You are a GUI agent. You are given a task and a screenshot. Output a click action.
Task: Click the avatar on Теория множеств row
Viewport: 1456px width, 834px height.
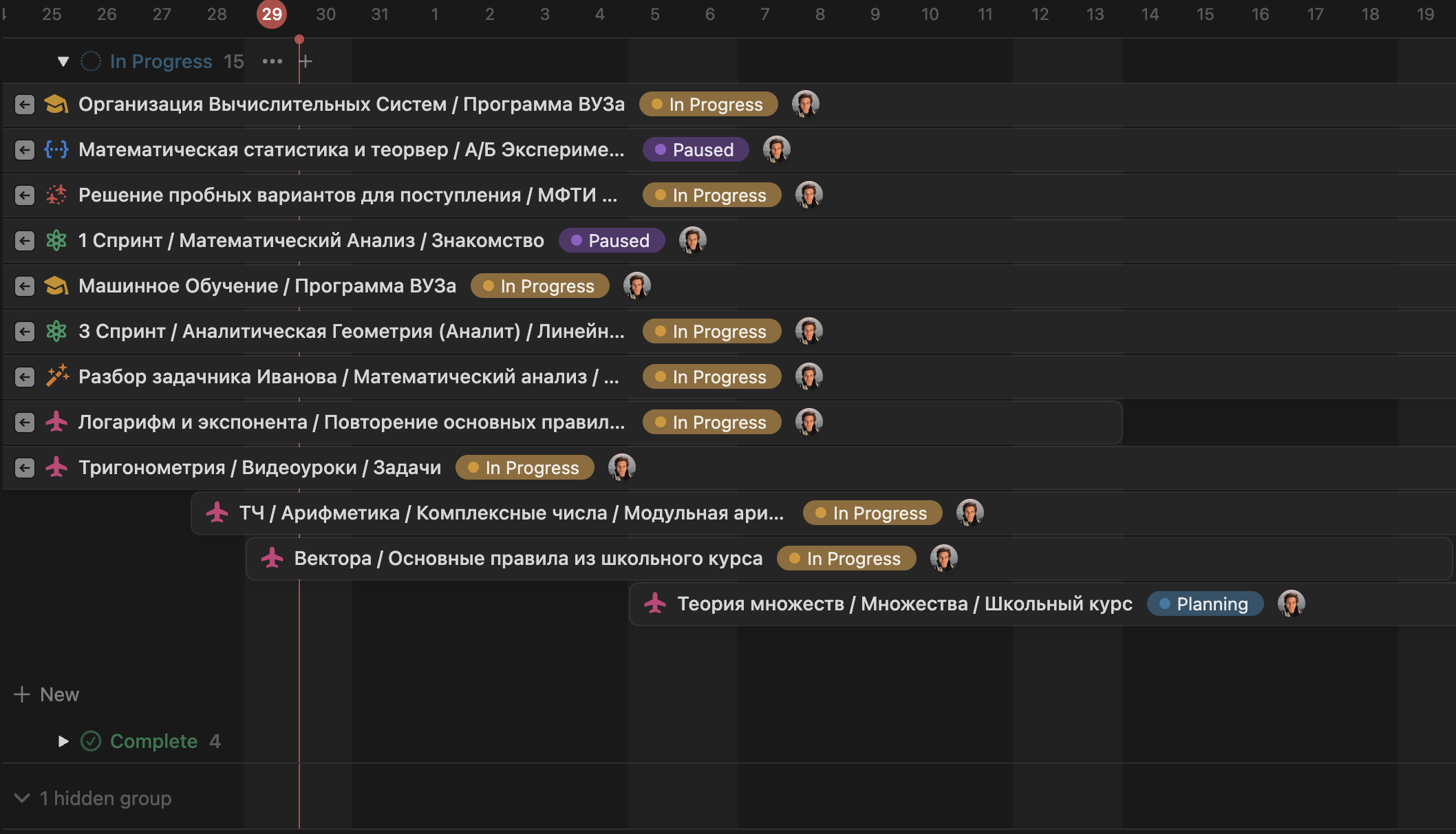(1292, 603)
